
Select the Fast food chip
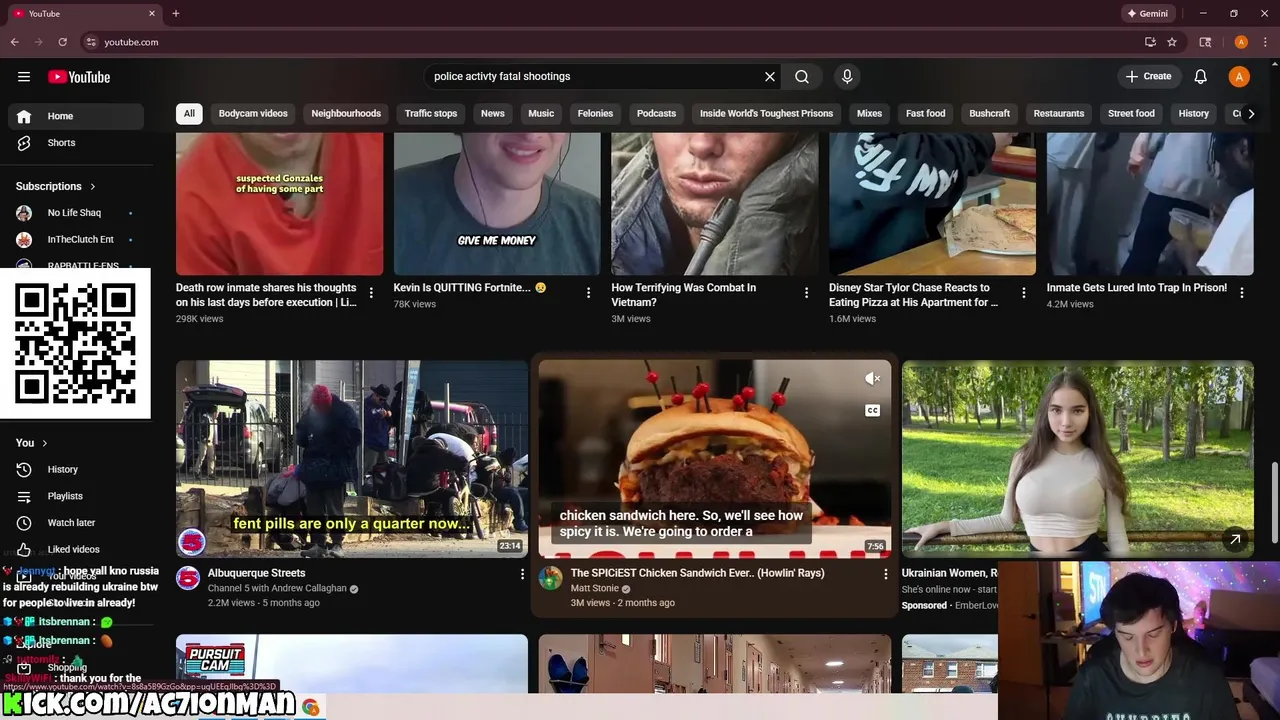(x=926, y=114)
